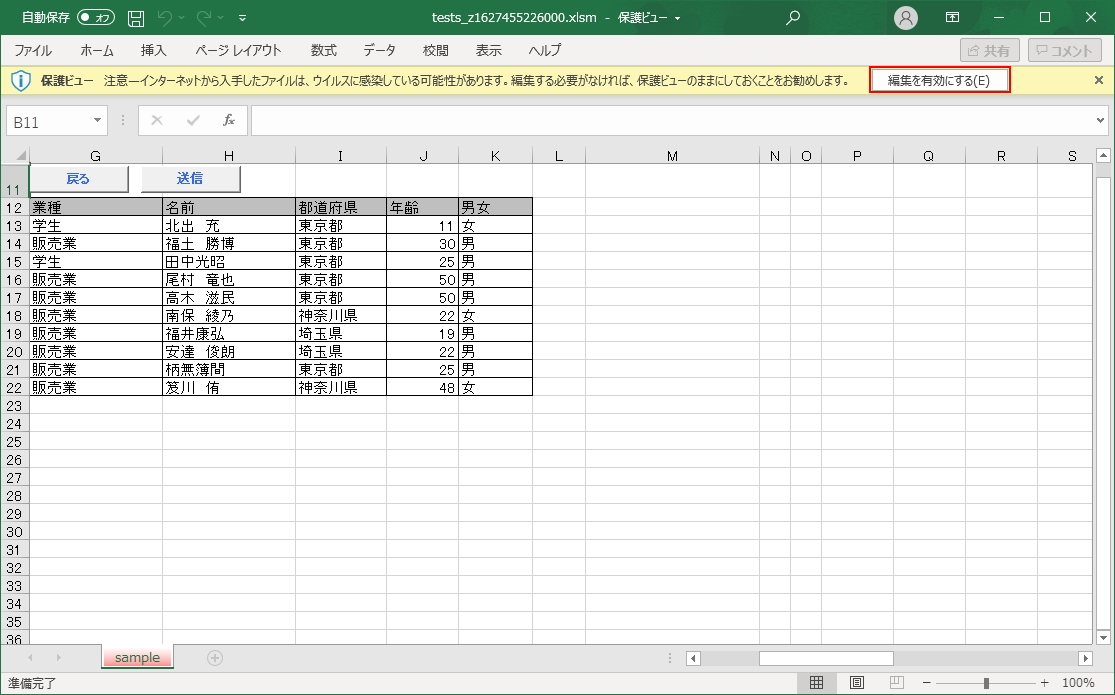Viewport: 1115px width, 695px height.
Task: Switch to the 数式 tab
Action: point(324,51)
